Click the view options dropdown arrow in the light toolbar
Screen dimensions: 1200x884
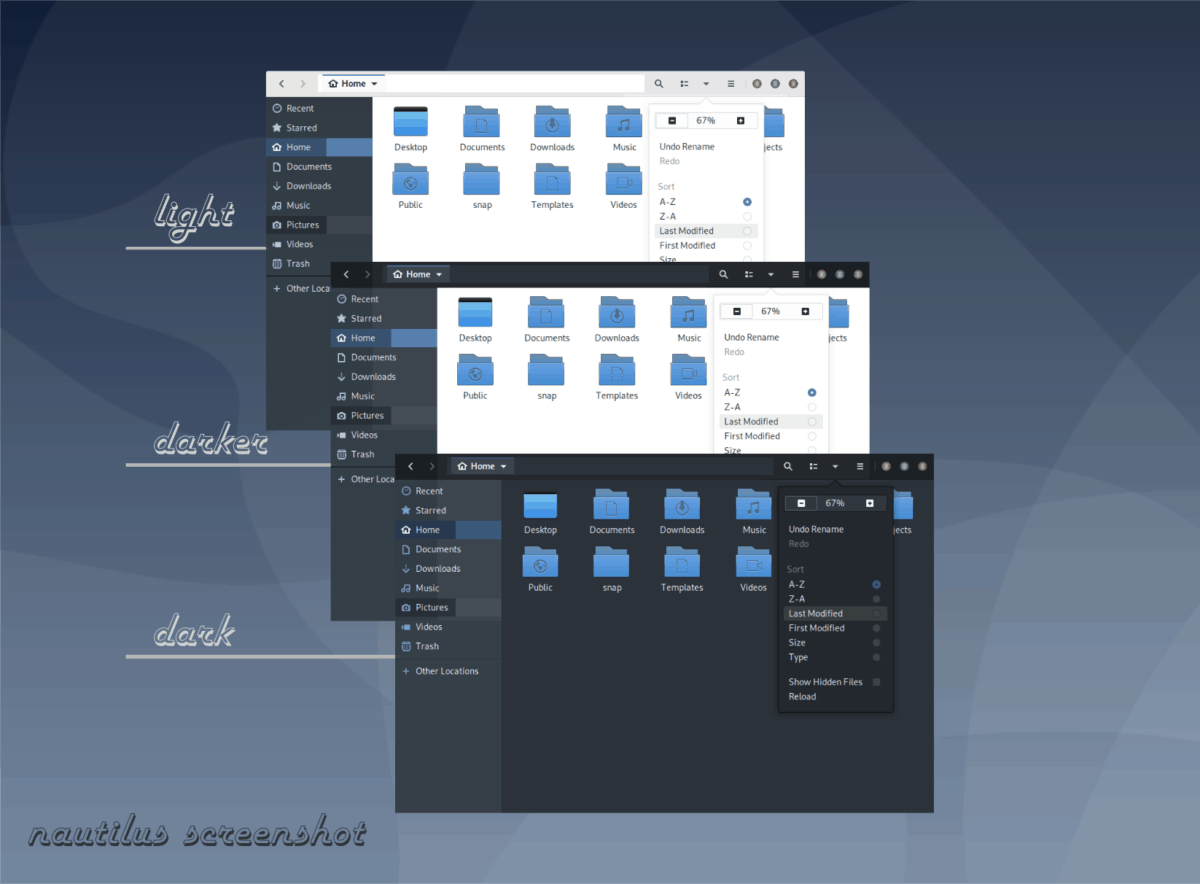click(705, 83)
